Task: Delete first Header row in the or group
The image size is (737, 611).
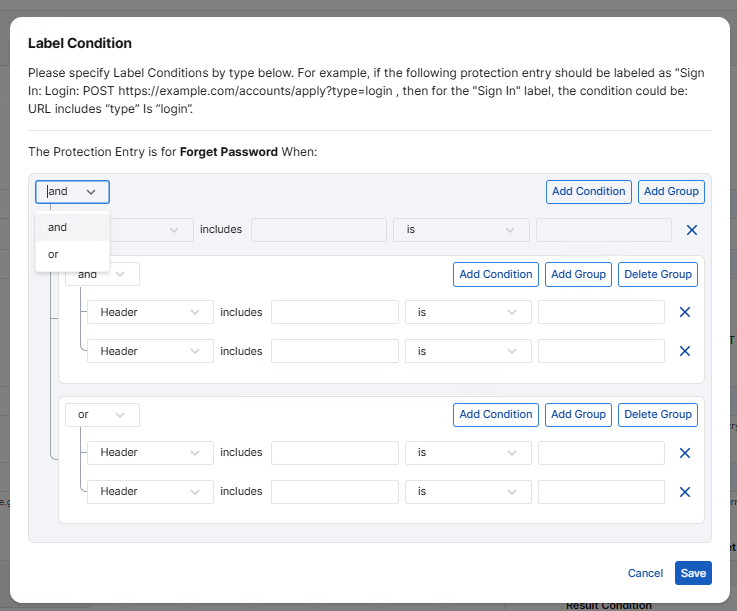Action: point(685,453)
